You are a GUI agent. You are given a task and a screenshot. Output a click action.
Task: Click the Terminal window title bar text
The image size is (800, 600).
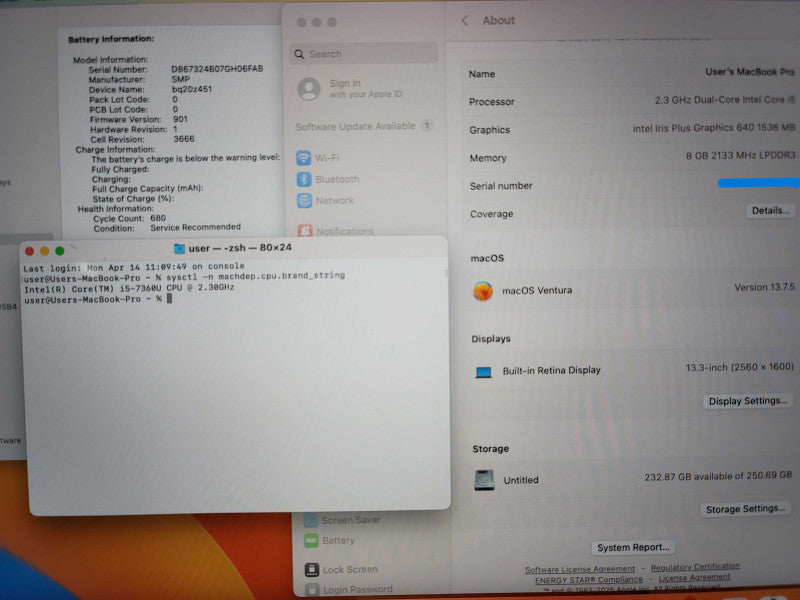point(240,248)
